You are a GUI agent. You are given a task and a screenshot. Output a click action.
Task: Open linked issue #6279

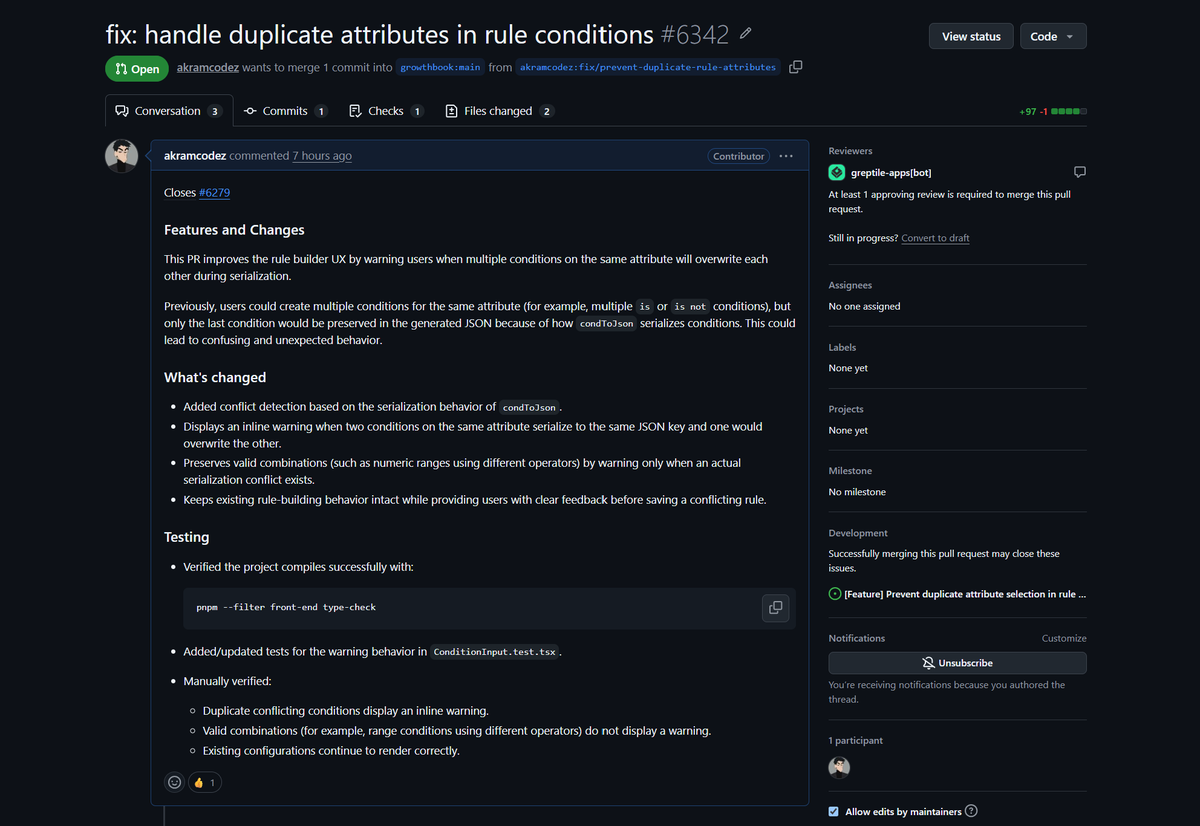214,192
